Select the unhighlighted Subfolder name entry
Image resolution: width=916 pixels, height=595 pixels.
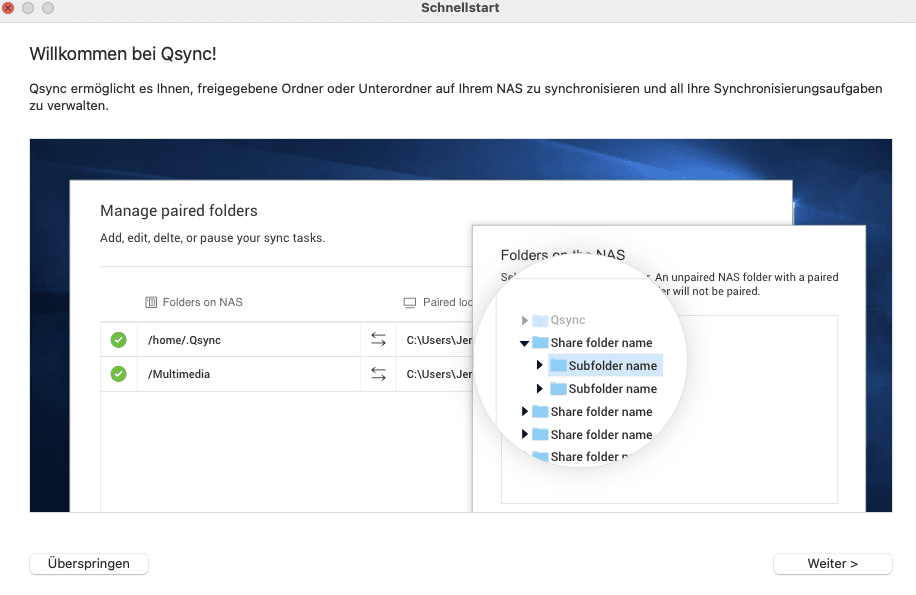(x=605, y=388)
